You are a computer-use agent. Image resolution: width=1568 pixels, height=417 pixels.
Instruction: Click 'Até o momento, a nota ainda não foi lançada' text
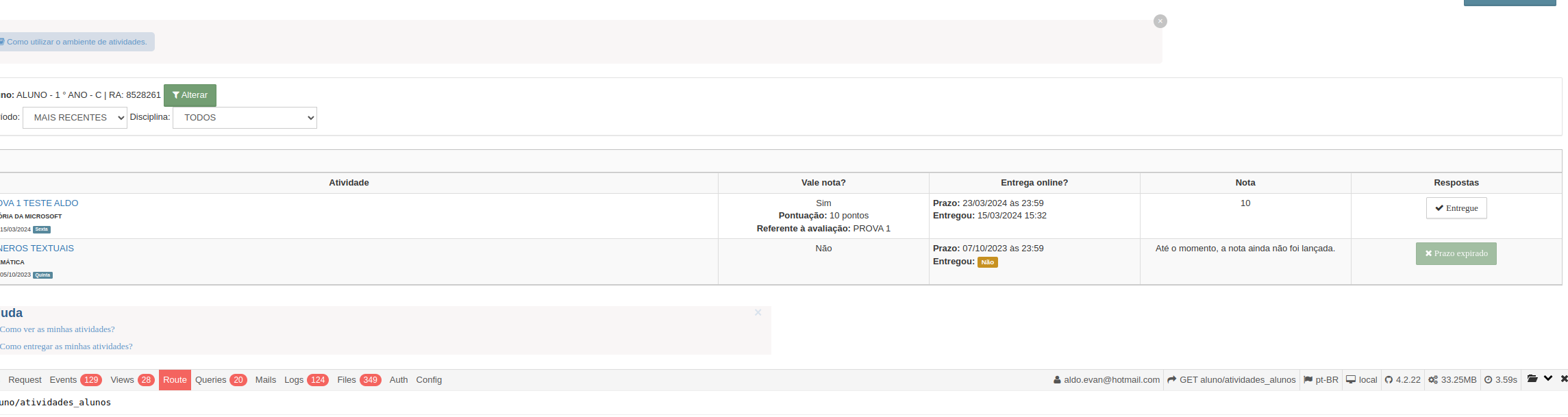1245,249
